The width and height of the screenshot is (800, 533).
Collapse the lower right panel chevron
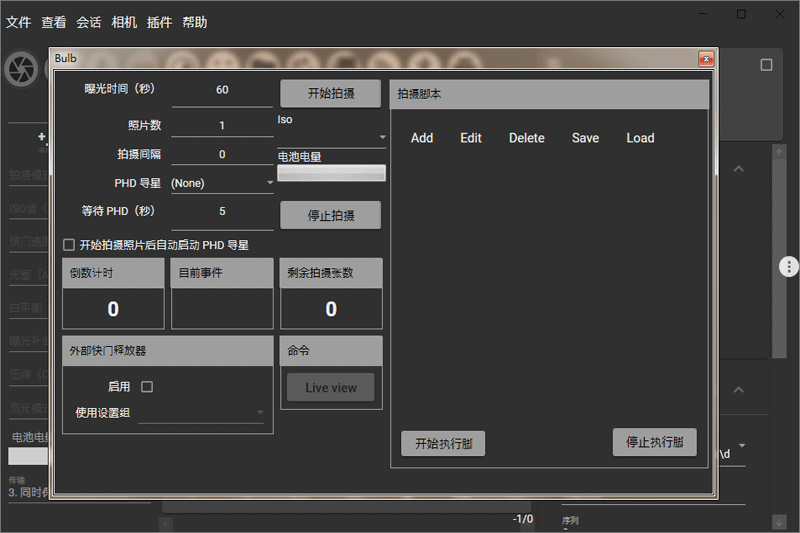[738, 390]
